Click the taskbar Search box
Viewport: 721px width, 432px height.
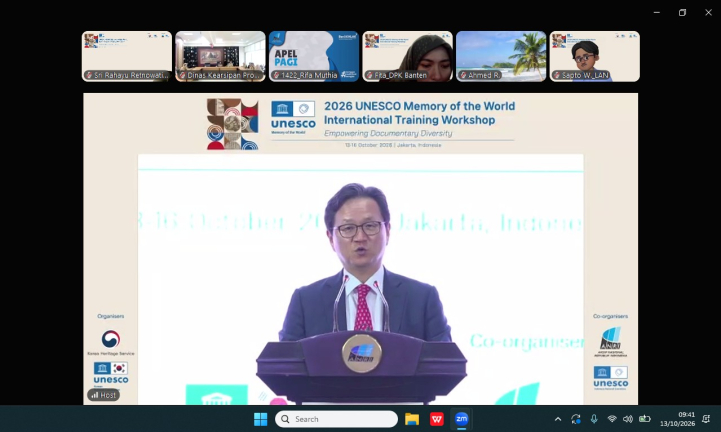336,419
